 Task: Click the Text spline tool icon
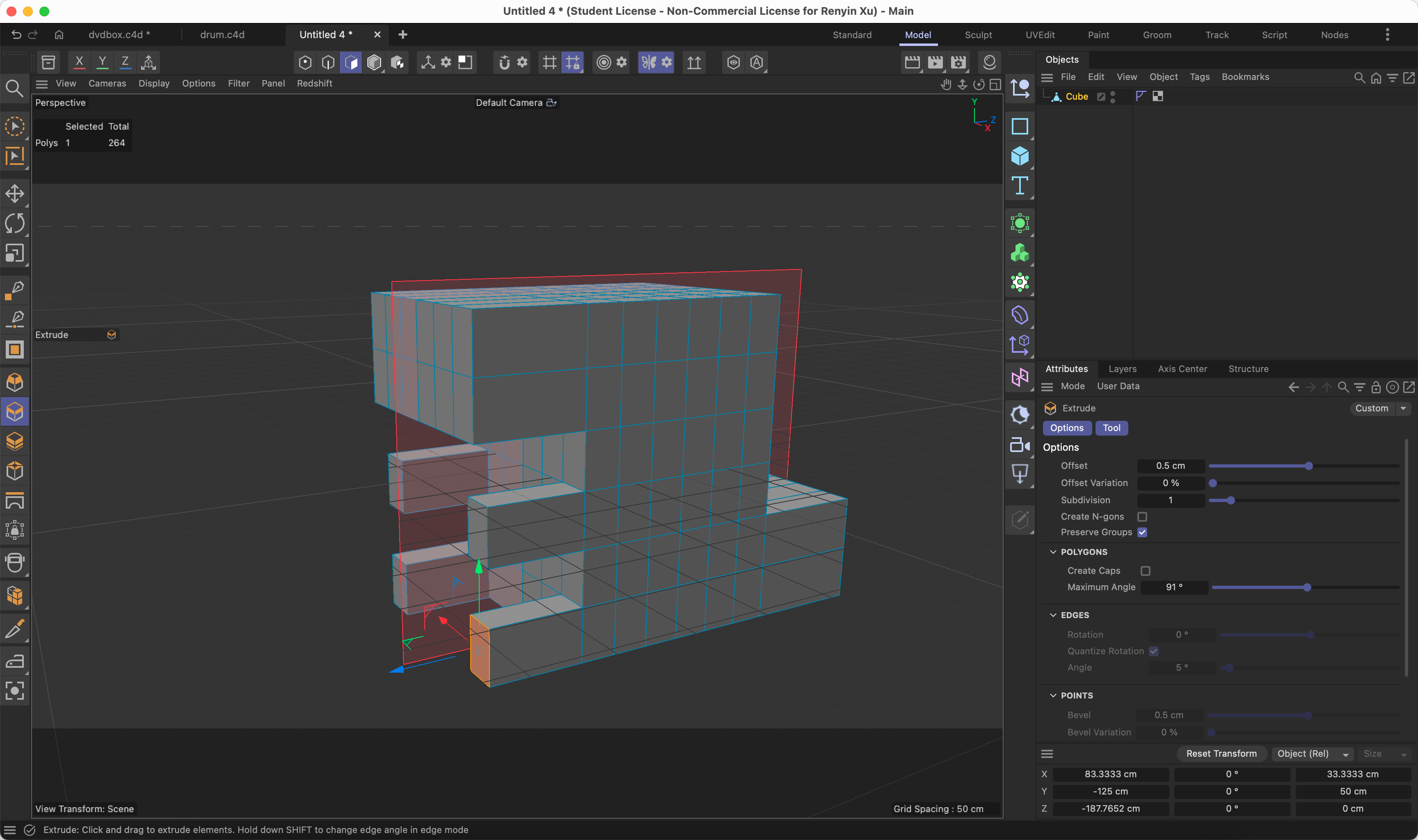(x=1020, y=186)
